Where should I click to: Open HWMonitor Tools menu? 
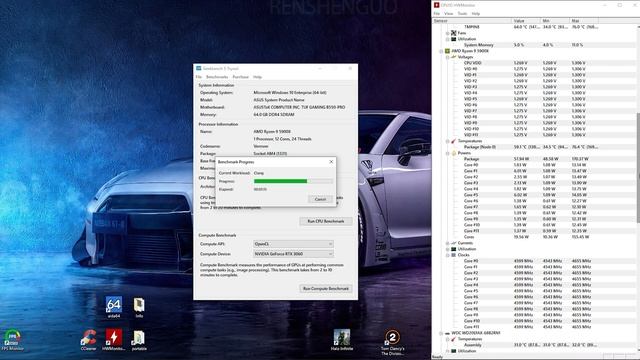coord(462,13)
